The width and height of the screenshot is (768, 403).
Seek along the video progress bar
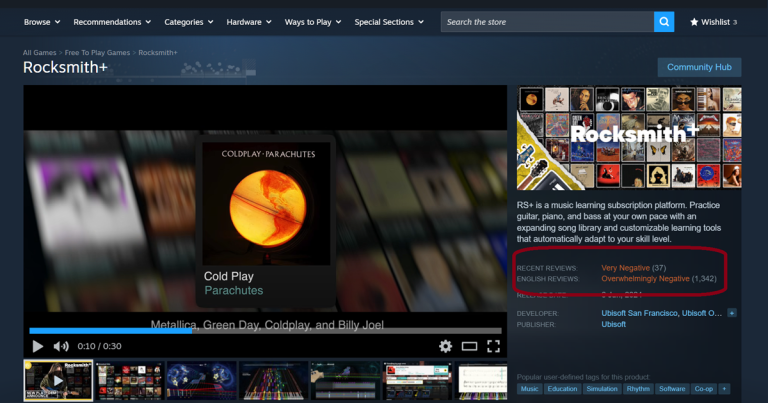coord(265,331)
